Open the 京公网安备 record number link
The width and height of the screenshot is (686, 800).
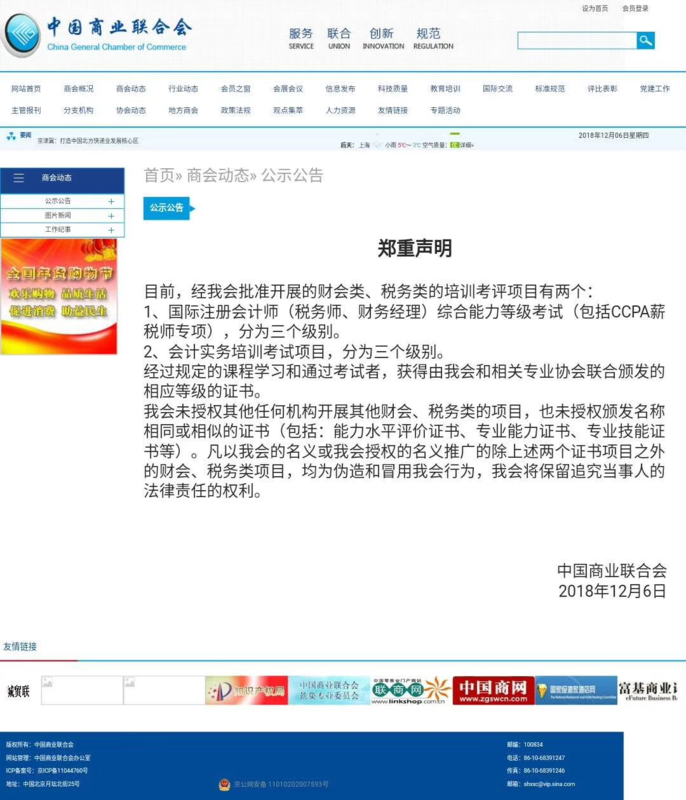click(x=281, y=785)
